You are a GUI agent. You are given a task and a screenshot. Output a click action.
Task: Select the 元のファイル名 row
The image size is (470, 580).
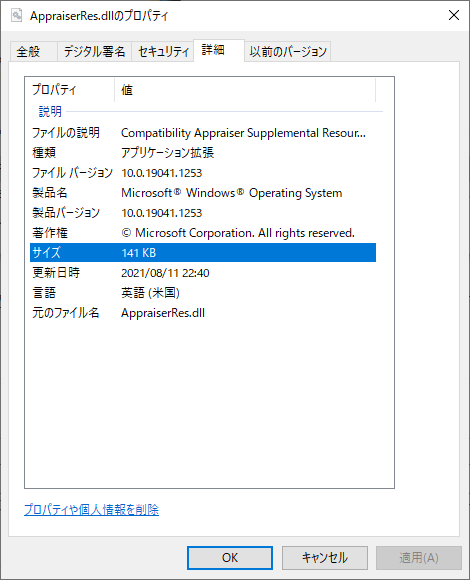click(203, 313)
